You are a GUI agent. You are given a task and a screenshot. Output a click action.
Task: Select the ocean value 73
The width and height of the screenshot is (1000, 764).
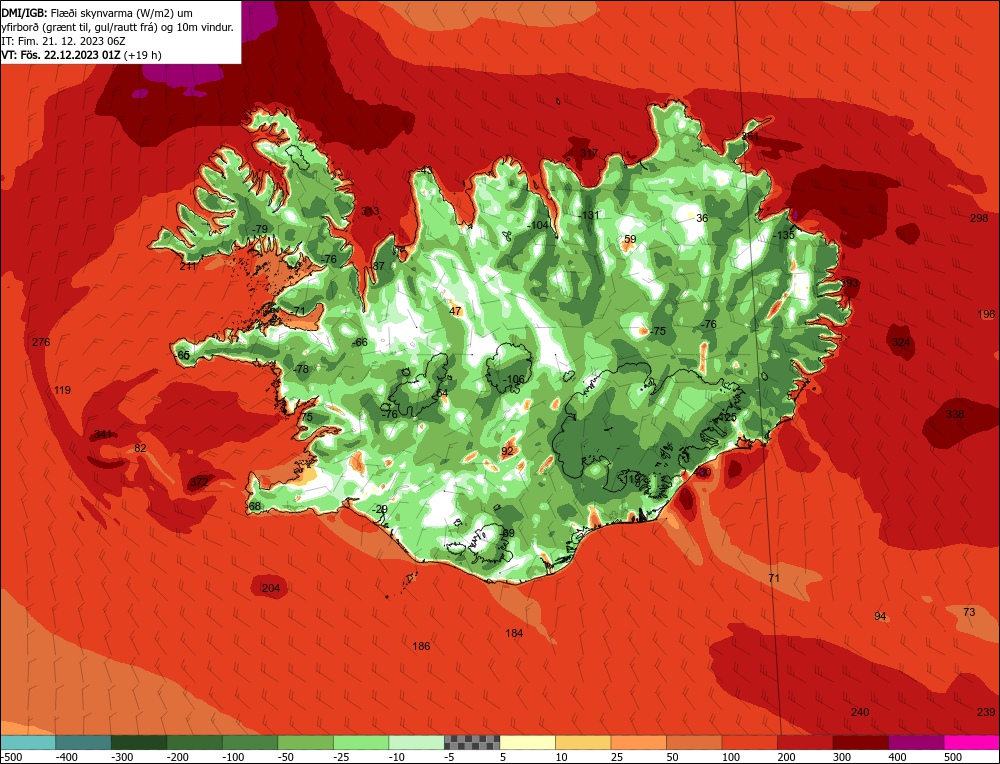[x=969, y=612]
